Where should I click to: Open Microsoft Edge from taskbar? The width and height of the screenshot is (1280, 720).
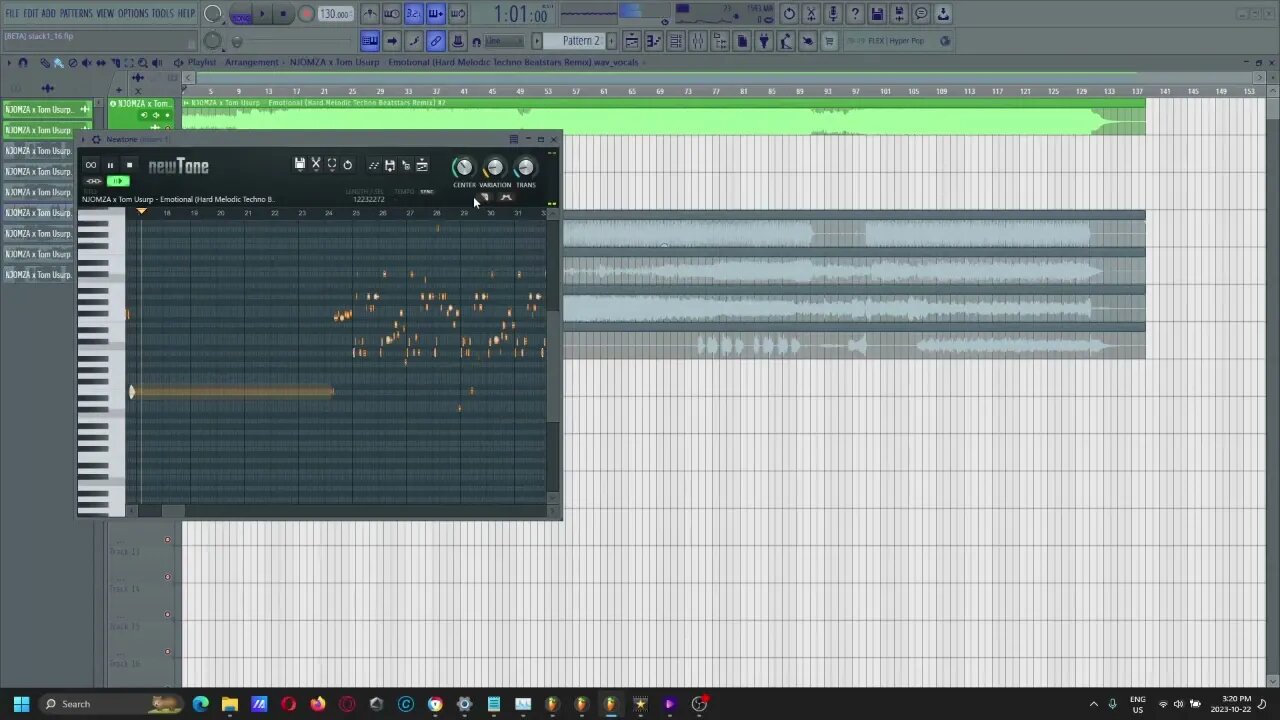click(200, 704)
